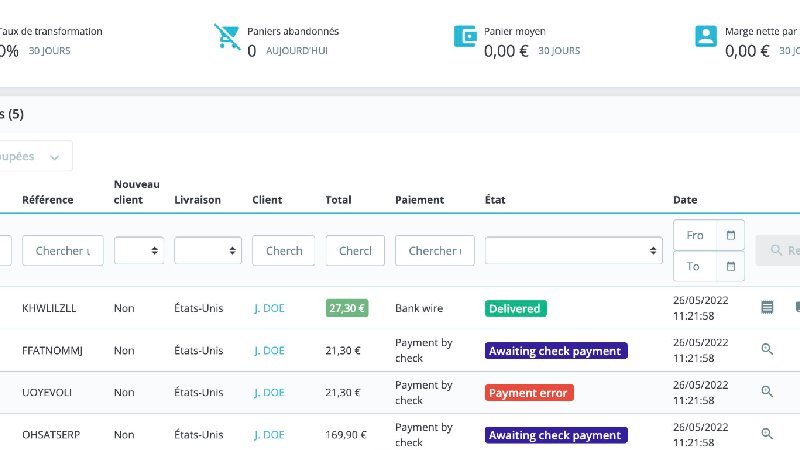Click the 27,30 € total badge
The height and width of the screenshot is (450, 800).
[x=347, y=308]
